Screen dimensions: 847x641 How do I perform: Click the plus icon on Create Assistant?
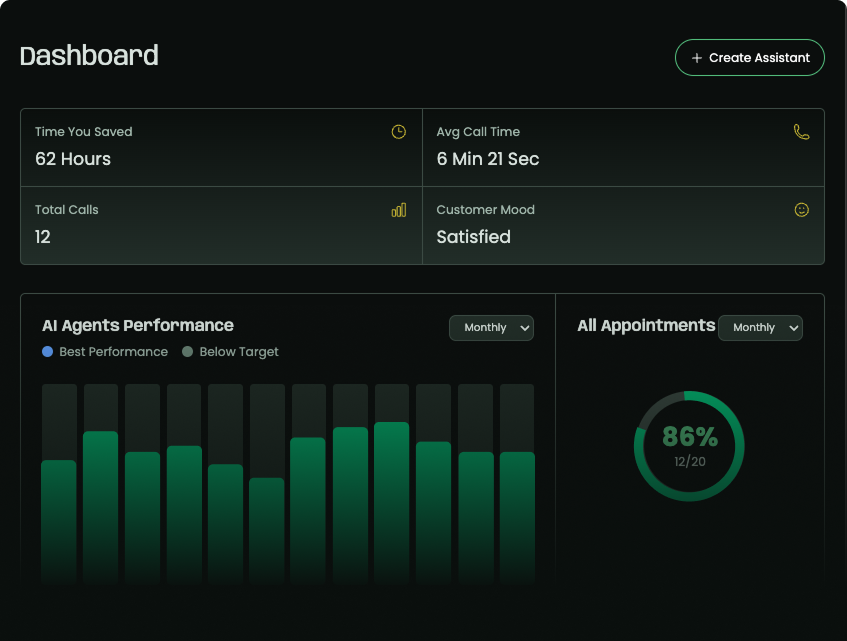[697, 58]
